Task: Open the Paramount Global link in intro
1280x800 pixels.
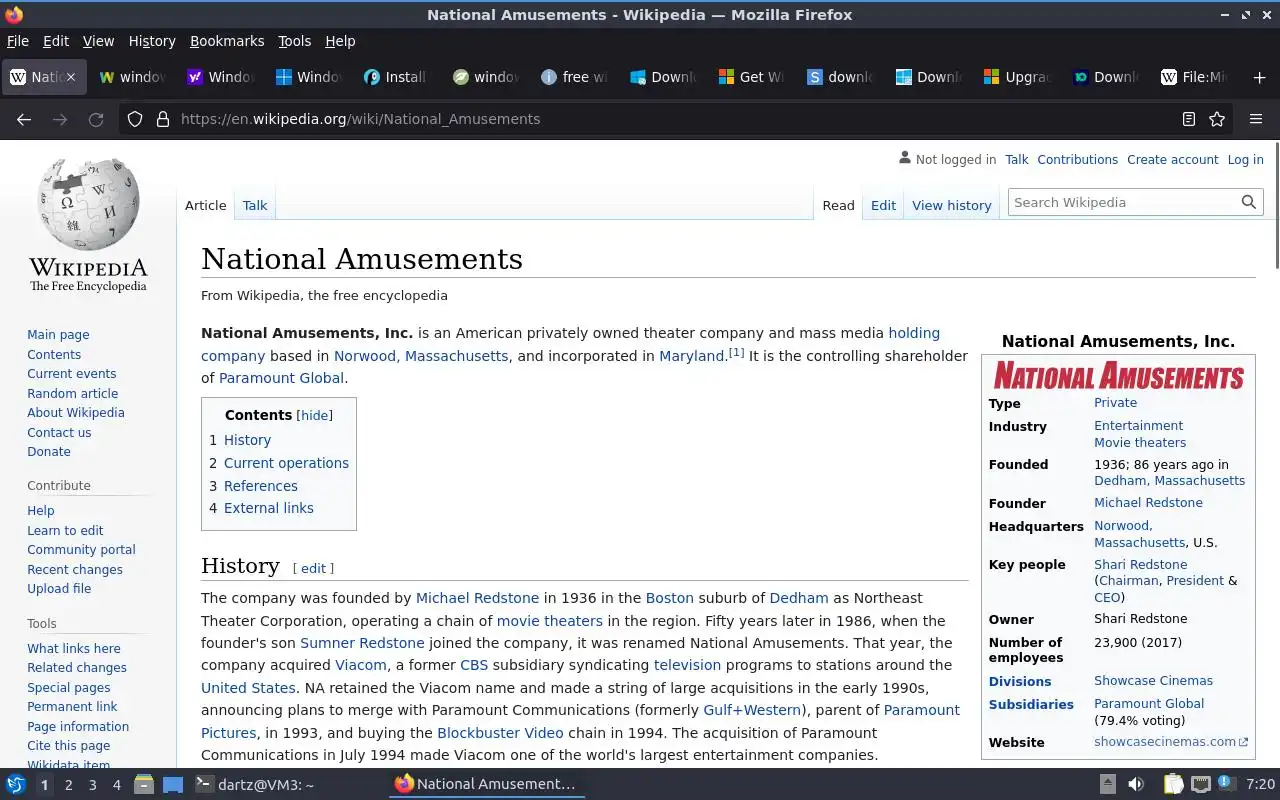Action: (x=281, y=378)
